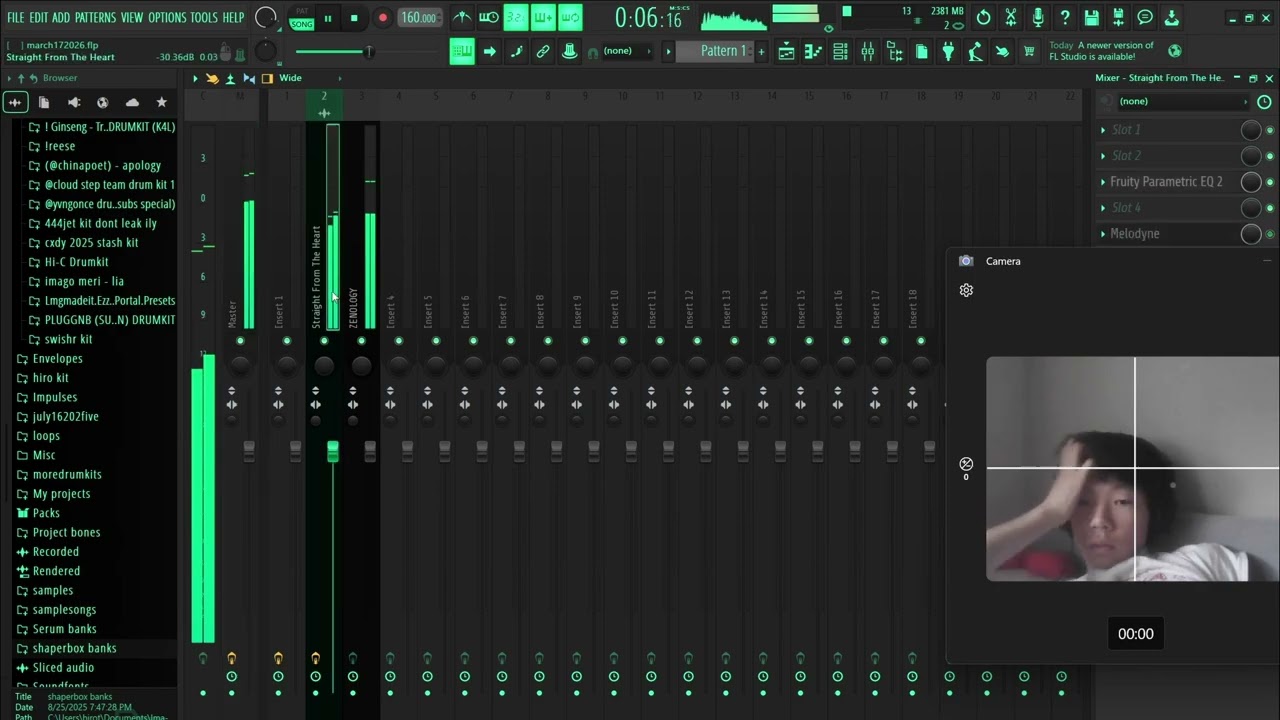Open the EDIT menu

[x=38, y=18]
